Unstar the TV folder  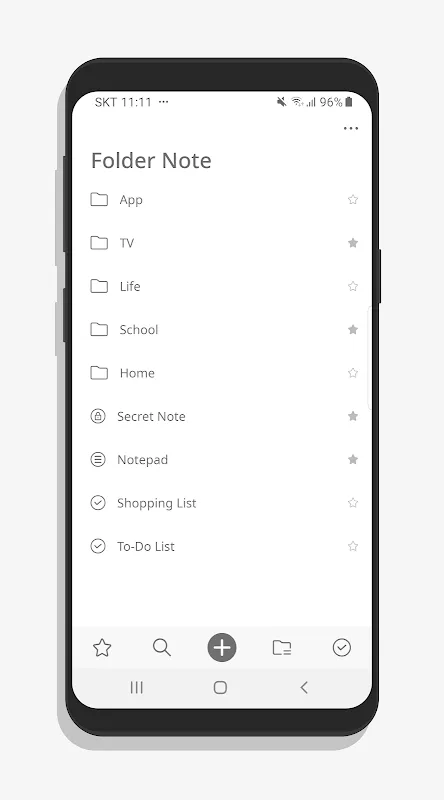[x=353, y=243]
